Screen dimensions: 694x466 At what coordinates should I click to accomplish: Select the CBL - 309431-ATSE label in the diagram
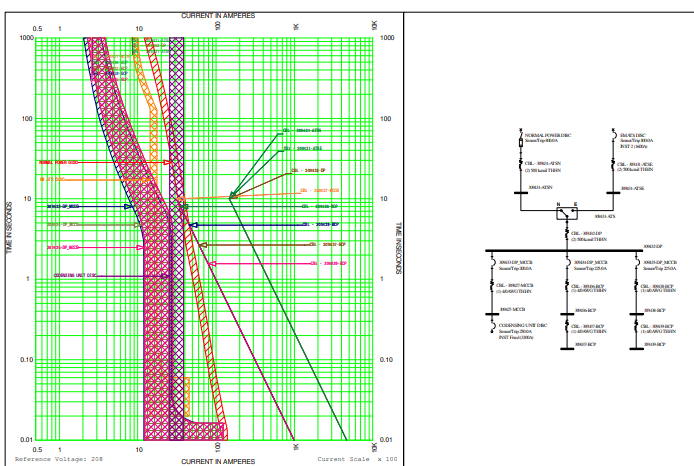(635, 164)
